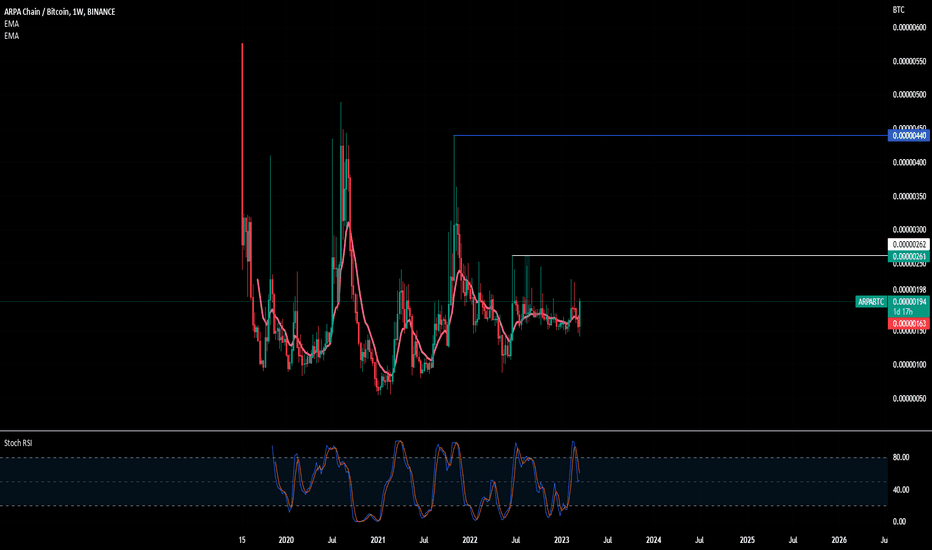This screenshot has width=932, height=550.
Task: Click the '15' date label on time axis
Action: 242,540
